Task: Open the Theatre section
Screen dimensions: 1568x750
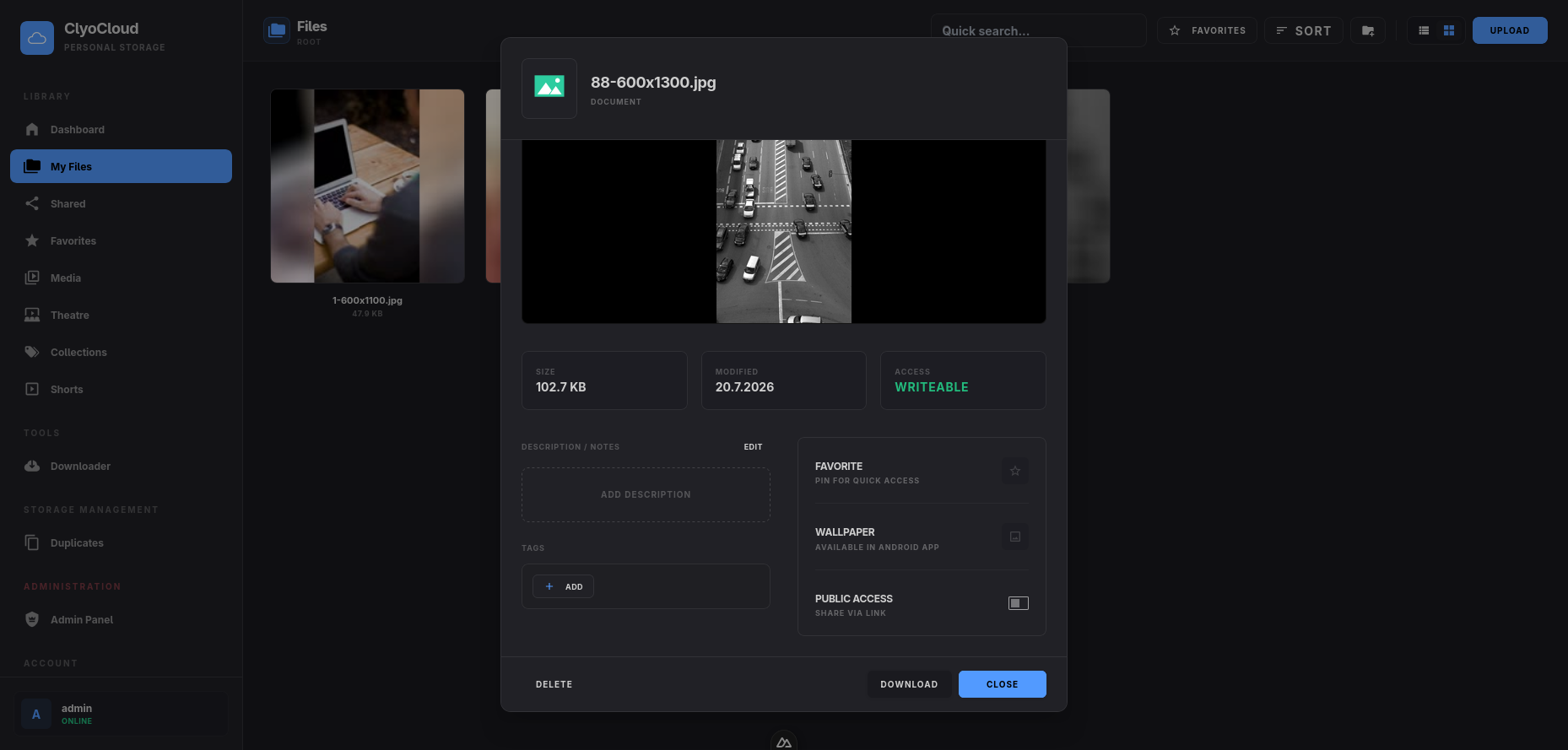Action: pos(121,315)
